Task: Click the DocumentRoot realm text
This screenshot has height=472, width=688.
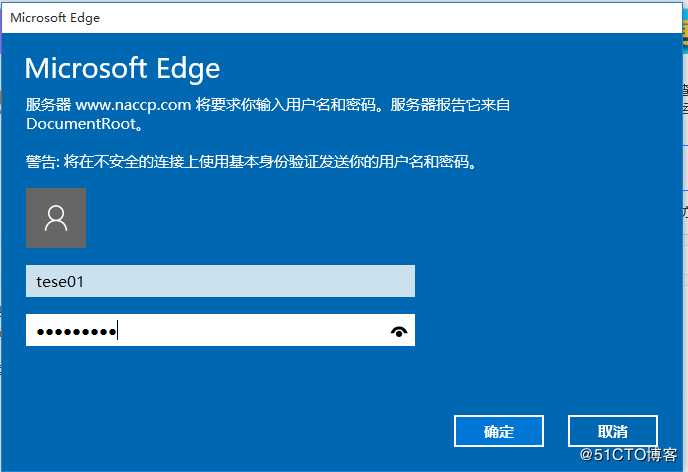Action: tap(81, 124)
